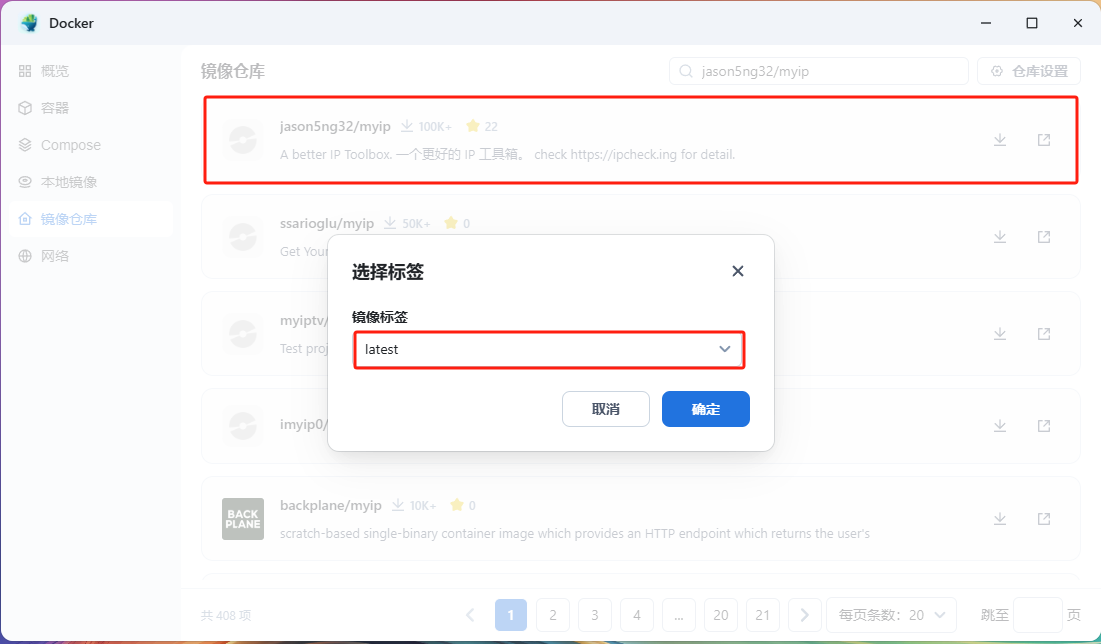Go to page 4 in pagination
The width and height of the screenshot is (1101, 644).
click(x=637, y=615)
